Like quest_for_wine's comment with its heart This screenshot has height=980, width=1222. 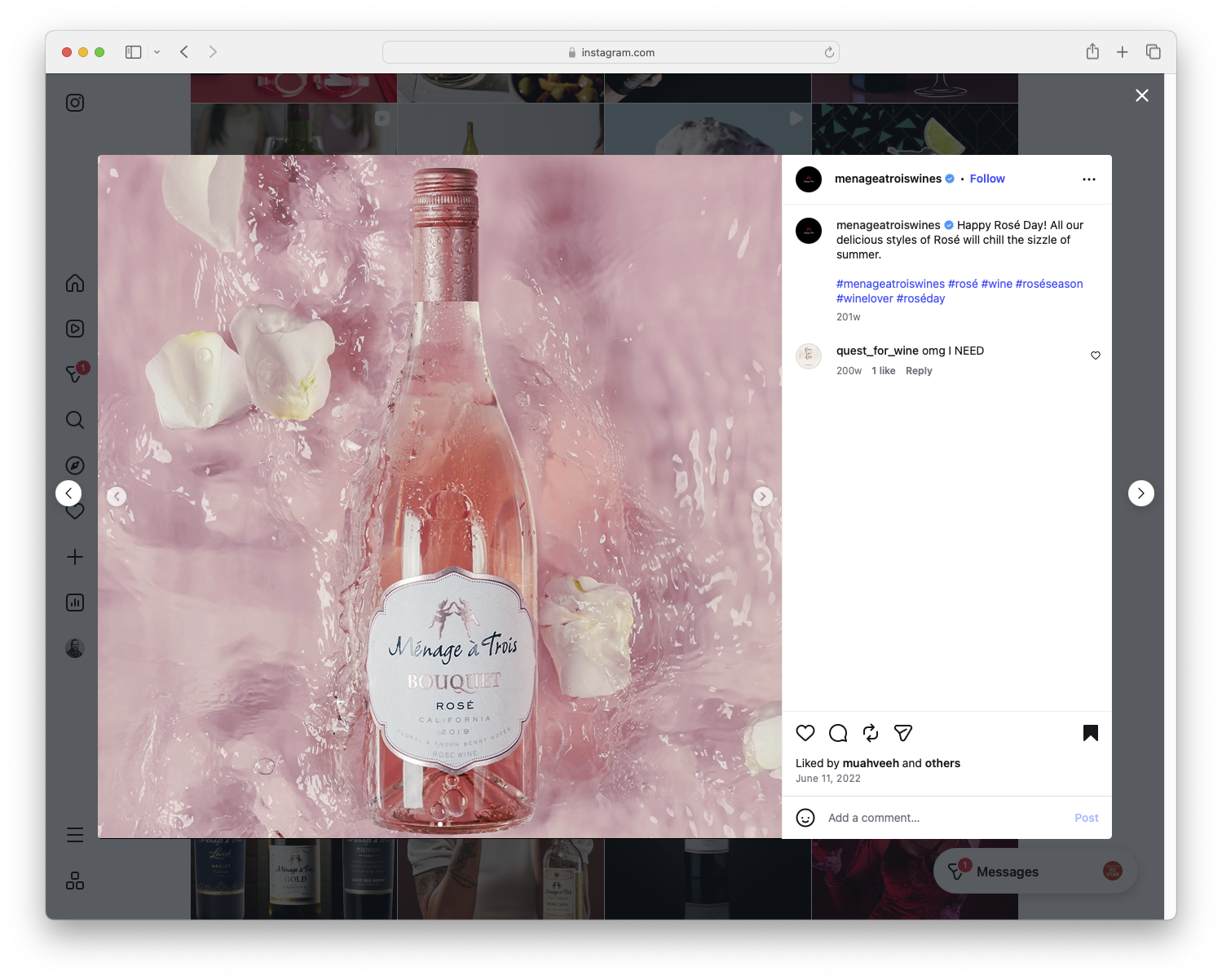(x=1095, y=355)
